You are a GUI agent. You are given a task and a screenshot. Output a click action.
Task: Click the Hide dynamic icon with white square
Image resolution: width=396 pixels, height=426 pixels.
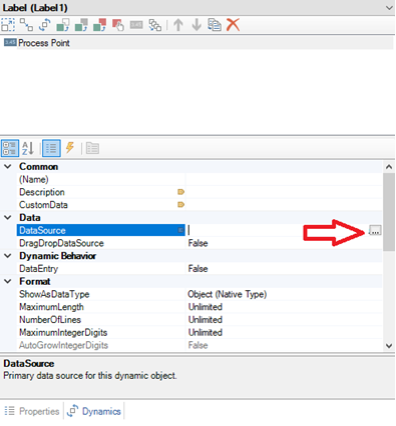(63, 25)
